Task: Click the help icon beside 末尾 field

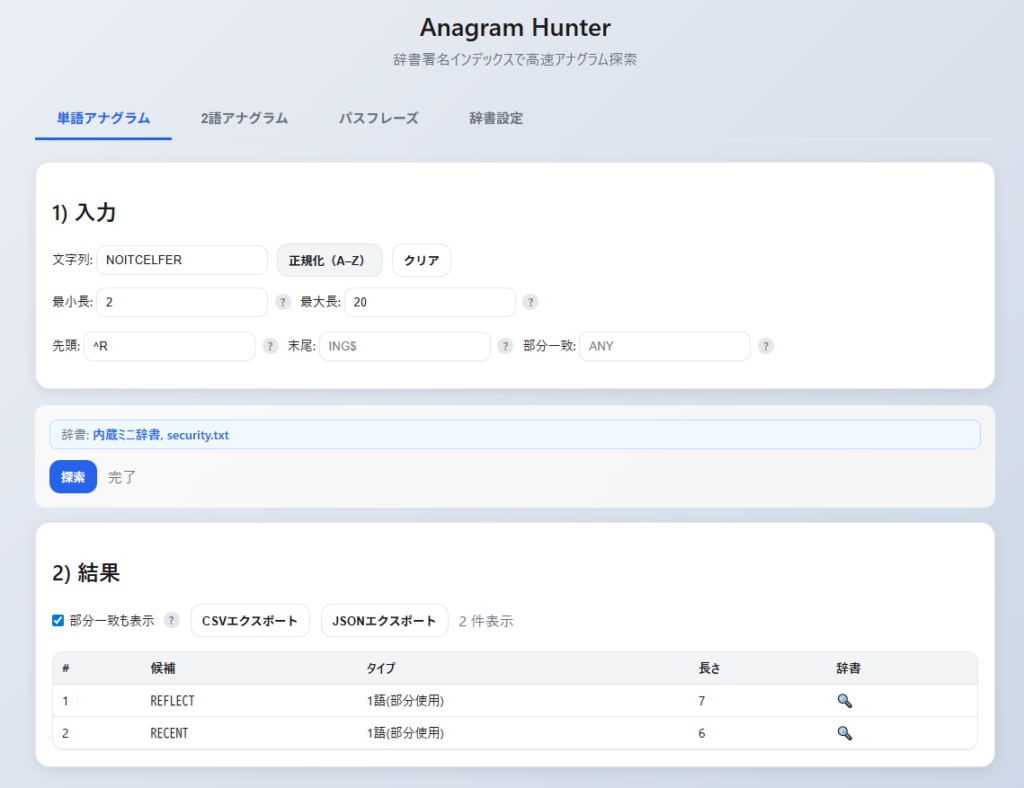Action: pos(506,346)
